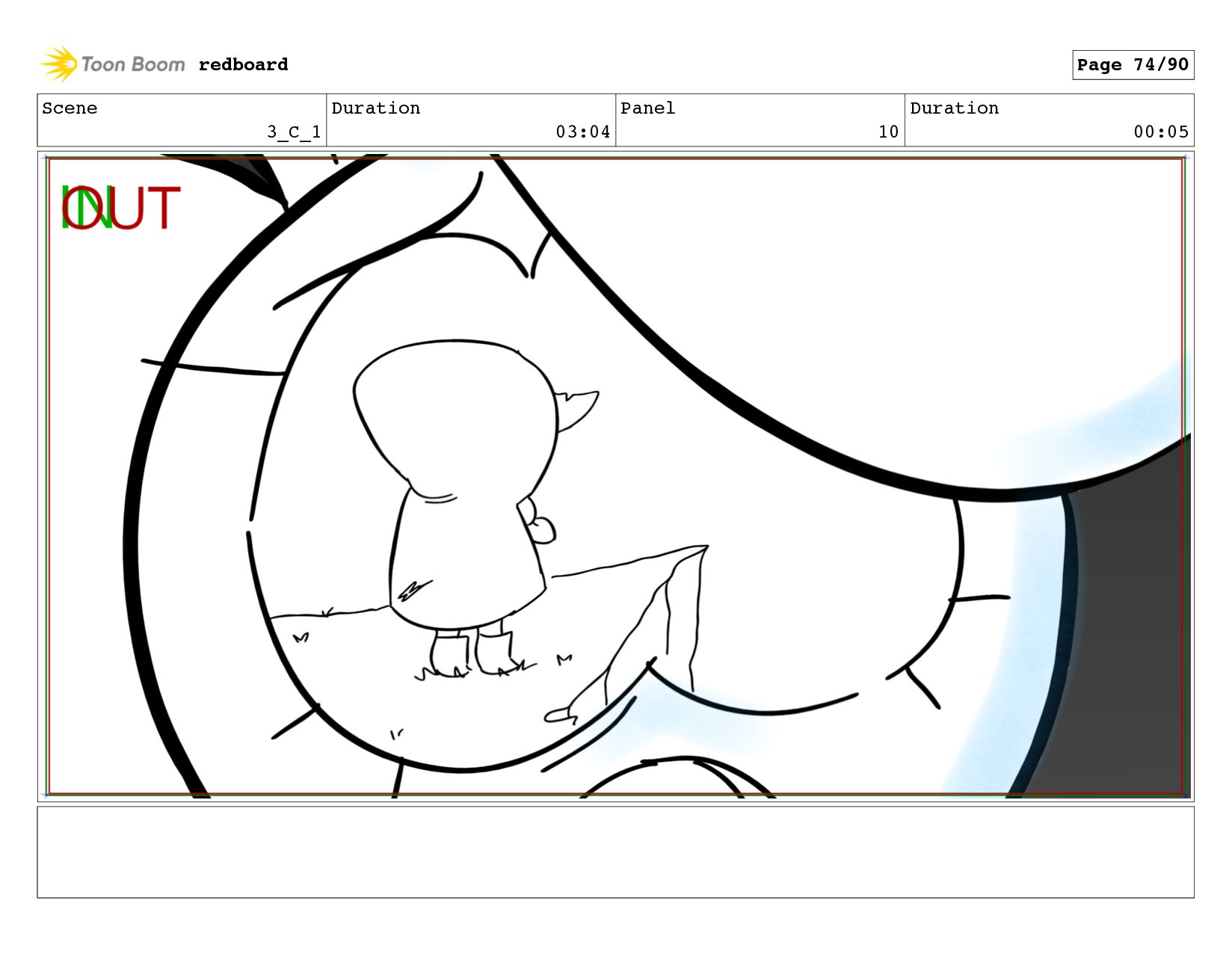Viewport: 1232px width, 954px height.
Task: Click the scene duration value '03:04'
Action: [x=583, y=132]
